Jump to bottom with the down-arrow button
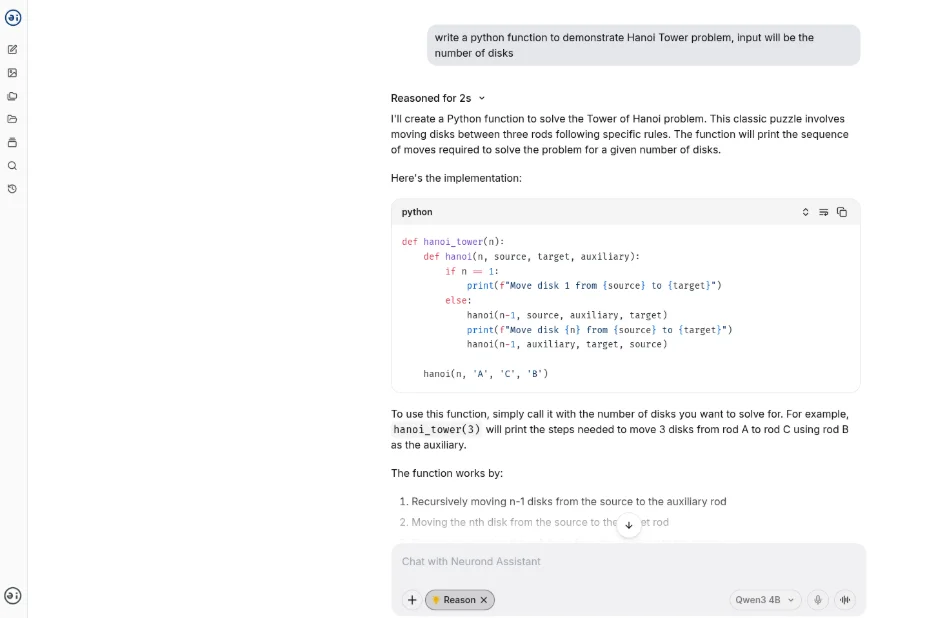 click(629, 525)
